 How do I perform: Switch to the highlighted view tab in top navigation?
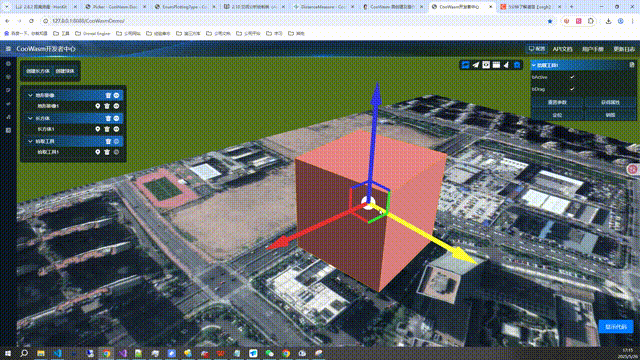click(537, 49)
